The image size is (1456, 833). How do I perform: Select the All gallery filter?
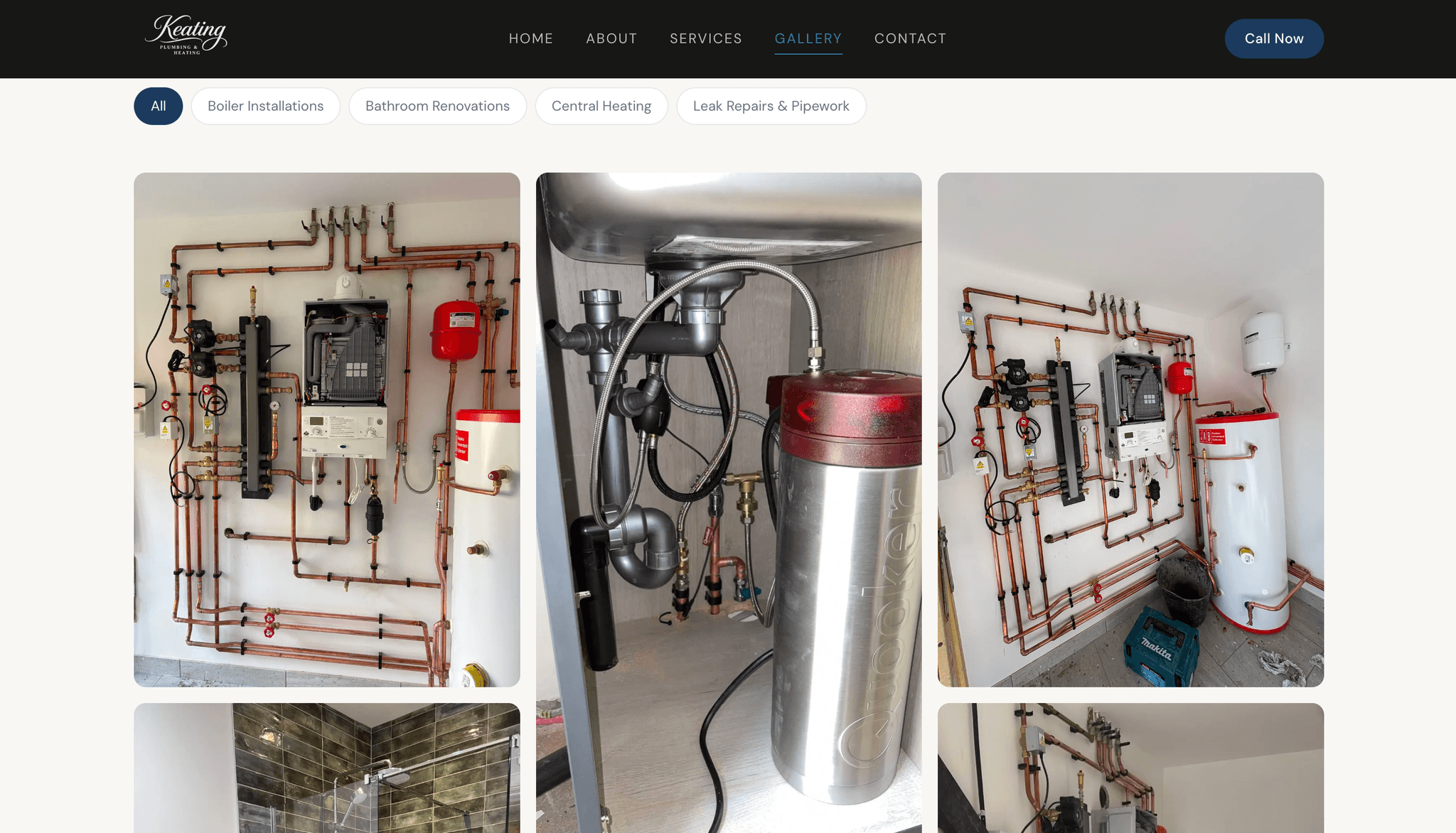tap(159, 106)
